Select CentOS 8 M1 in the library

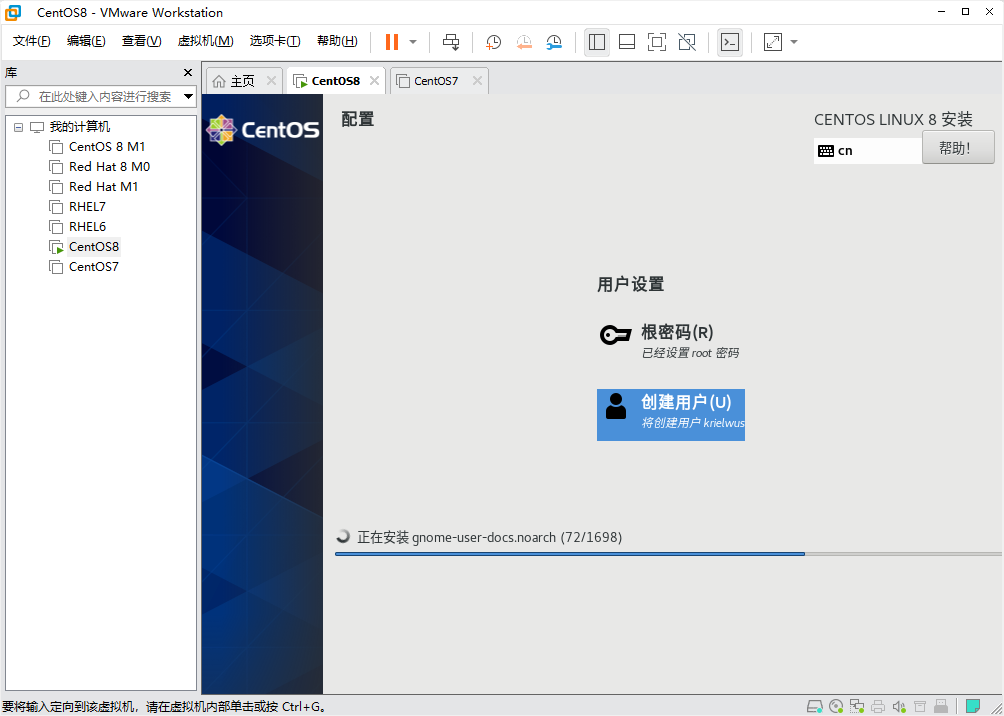click(x=107, y=147)
